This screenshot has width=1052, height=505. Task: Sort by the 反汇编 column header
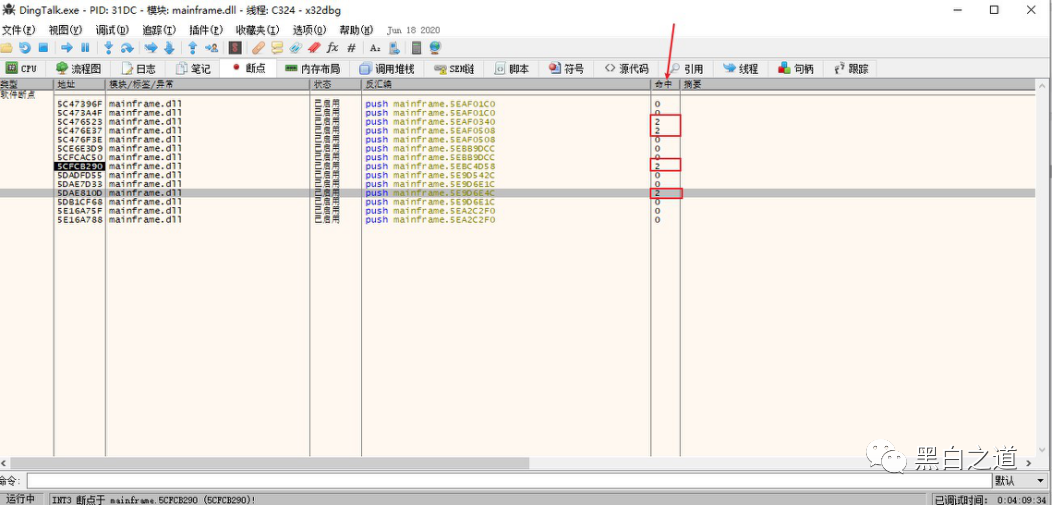[x=506, y=84]
